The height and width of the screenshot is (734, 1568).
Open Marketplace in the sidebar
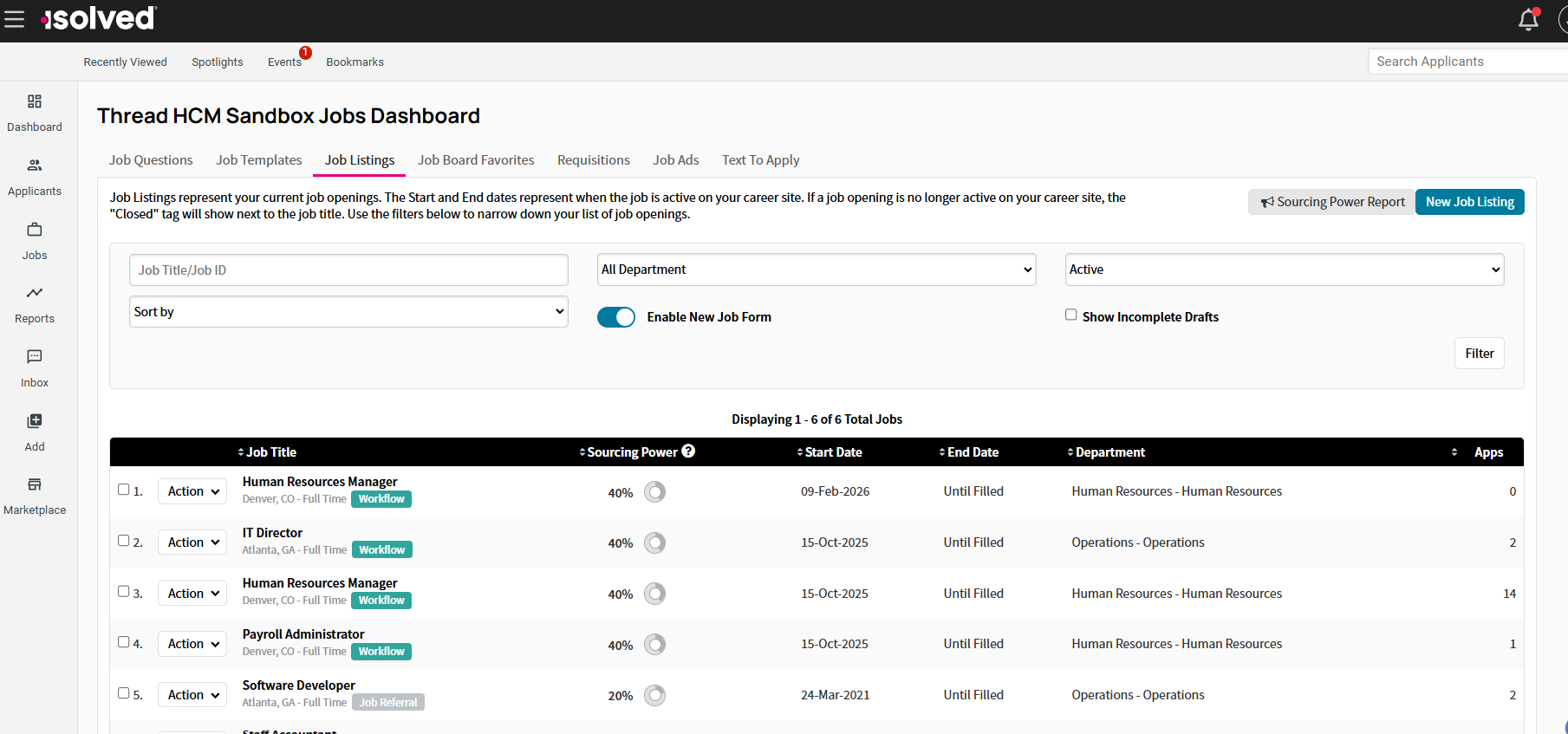35,497
